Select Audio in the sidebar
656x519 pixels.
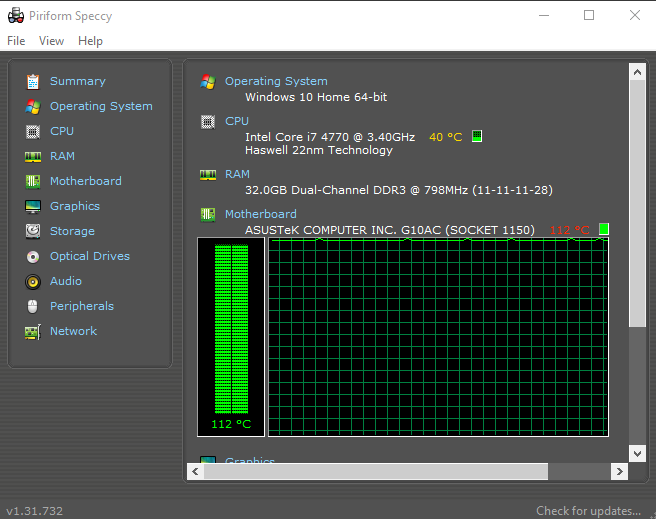66,281
